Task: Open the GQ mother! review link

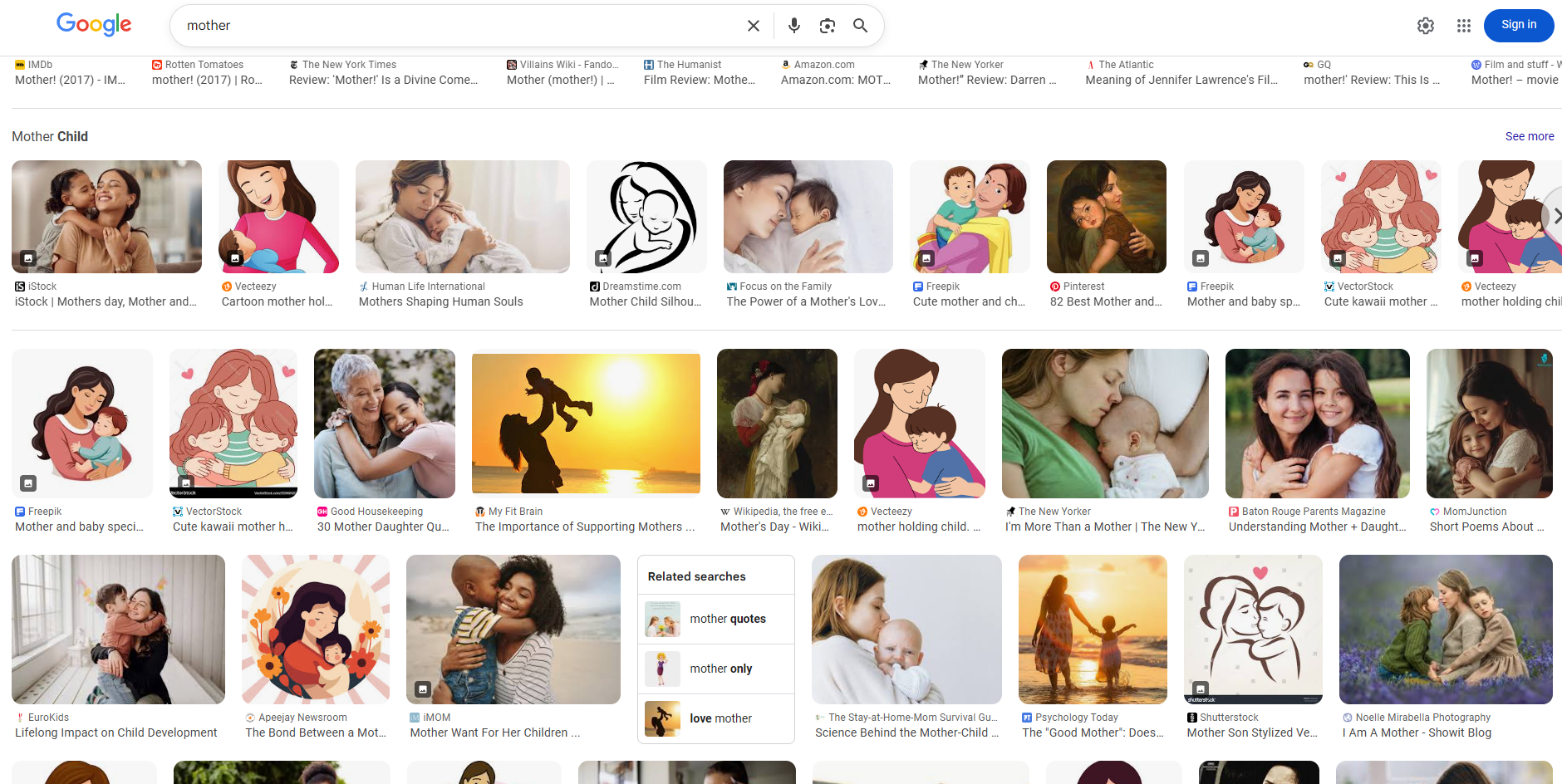Action: [x=1372, y=80]
